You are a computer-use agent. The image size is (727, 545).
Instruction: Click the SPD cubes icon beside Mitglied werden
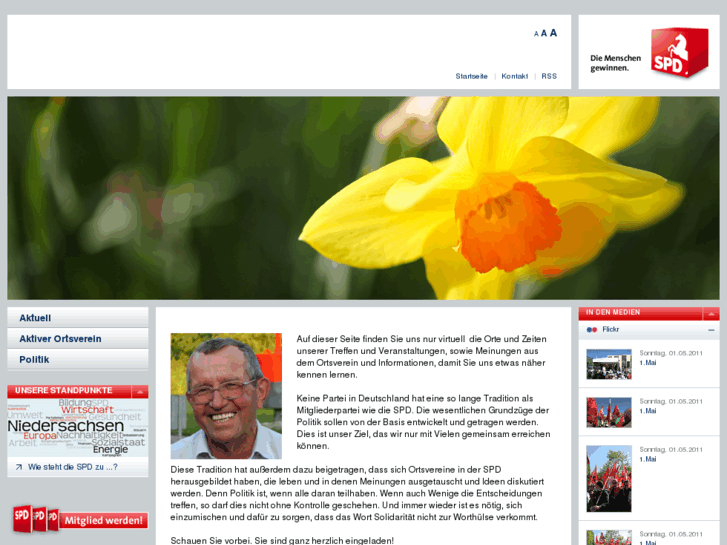pyautogui.click(x=36, y=518)
